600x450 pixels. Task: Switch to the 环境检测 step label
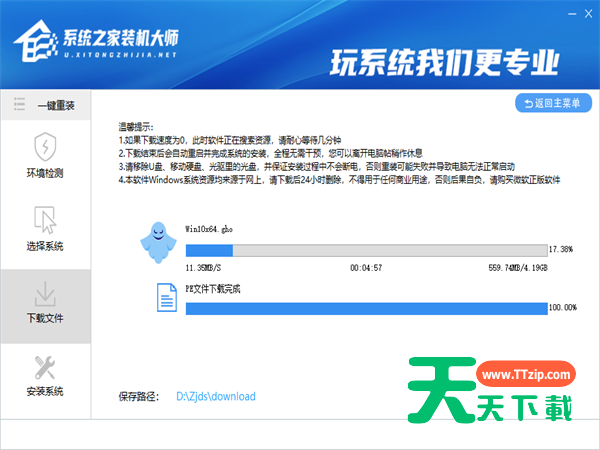(x=45, y=173)
